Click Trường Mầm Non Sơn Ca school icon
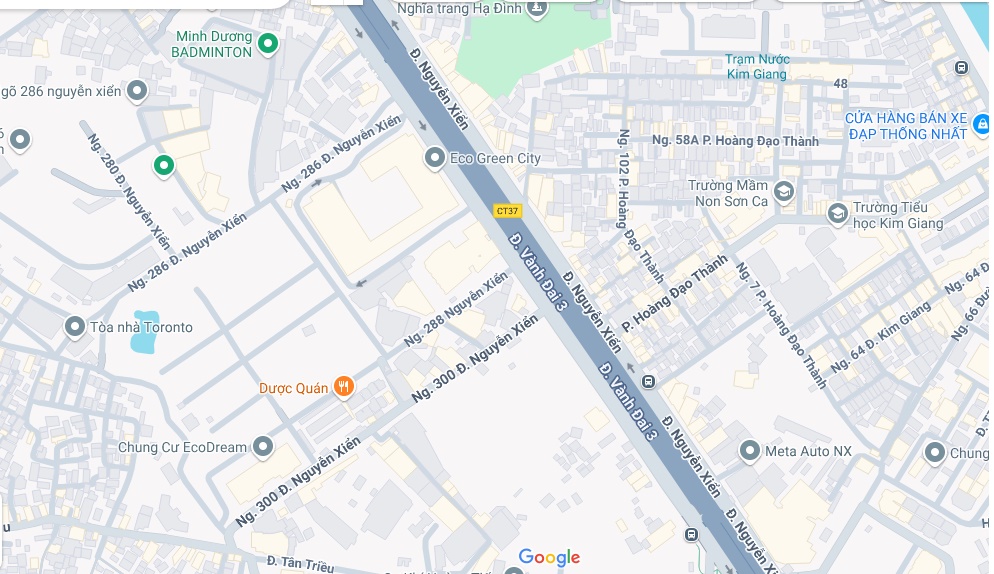Viewport: 994px width, 574px height. coord(784,191)
